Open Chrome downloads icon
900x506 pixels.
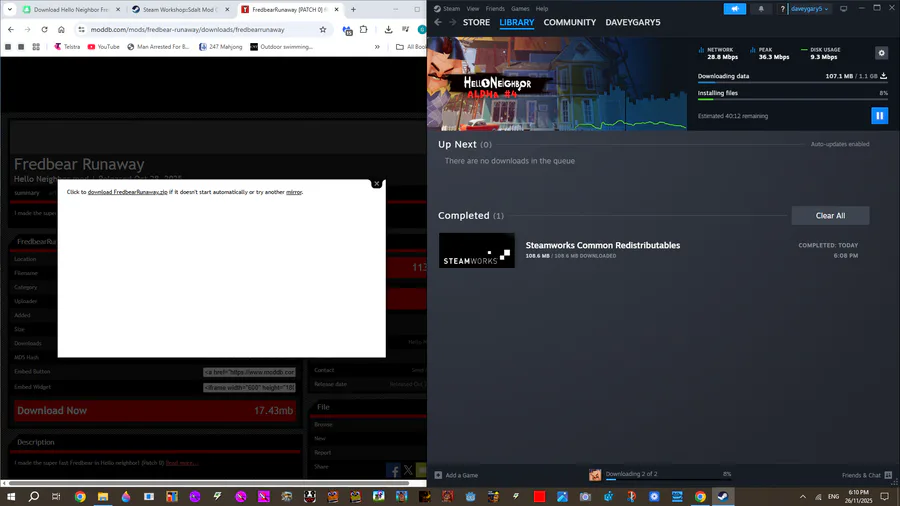point(388,29)
